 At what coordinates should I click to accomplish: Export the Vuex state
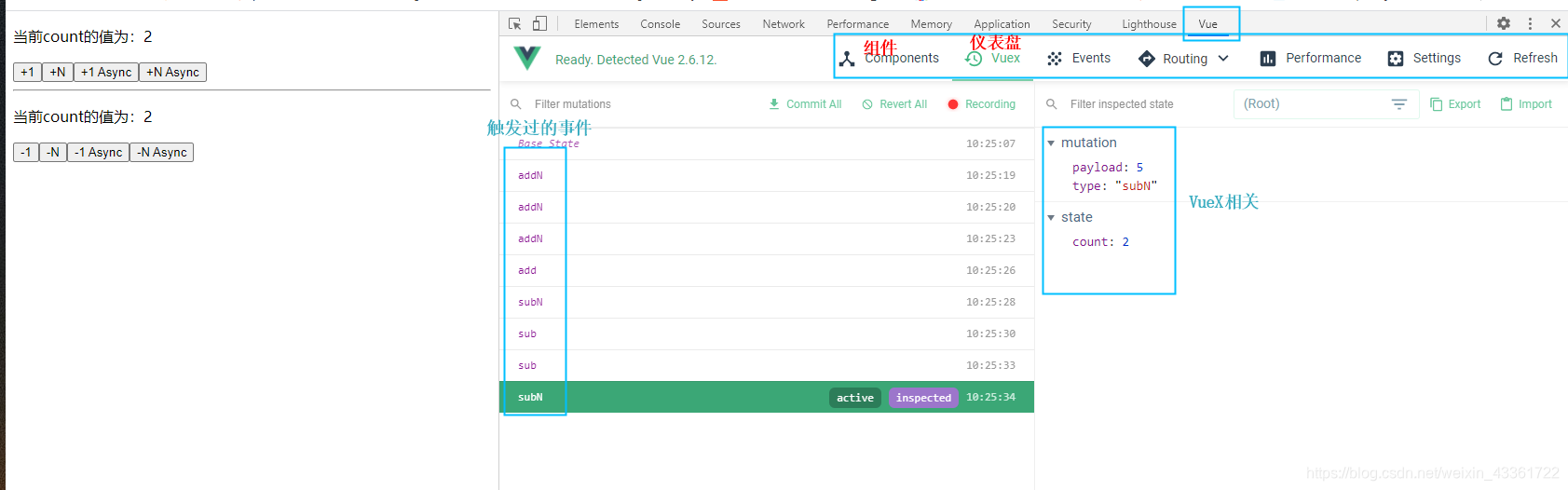point(1455,104)
